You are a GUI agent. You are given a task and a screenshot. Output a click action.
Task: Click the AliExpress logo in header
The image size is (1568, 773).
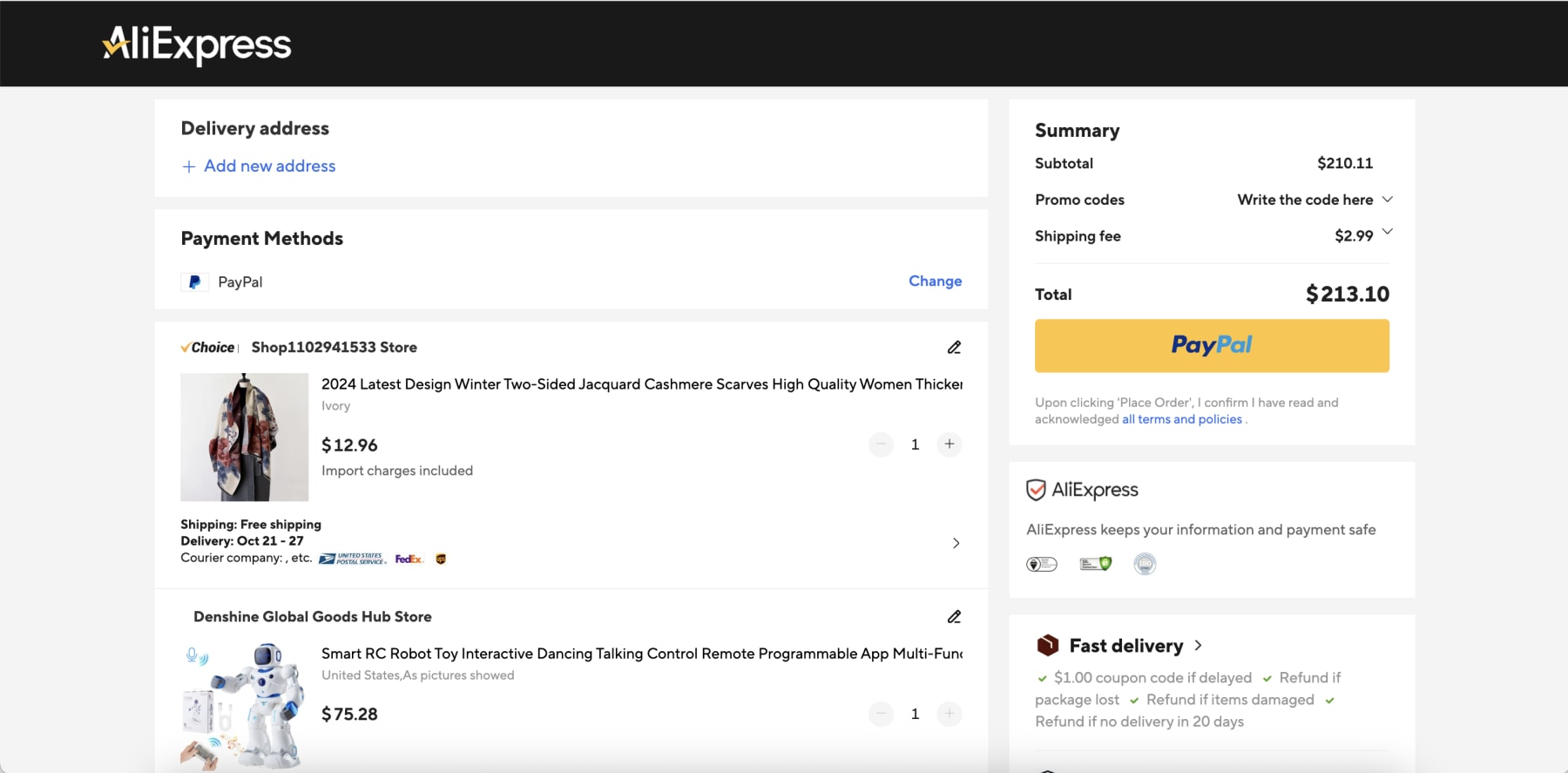197,44
